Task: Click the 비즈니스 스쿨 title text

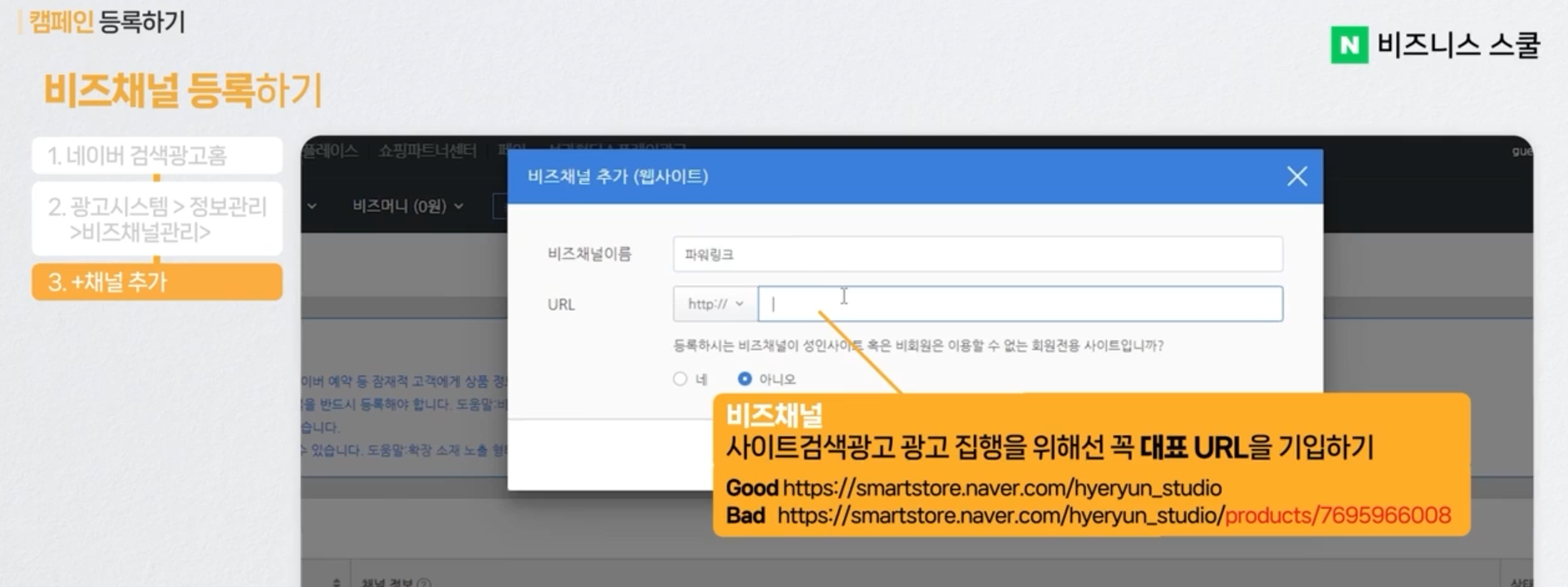Action: click(1459, 45)
